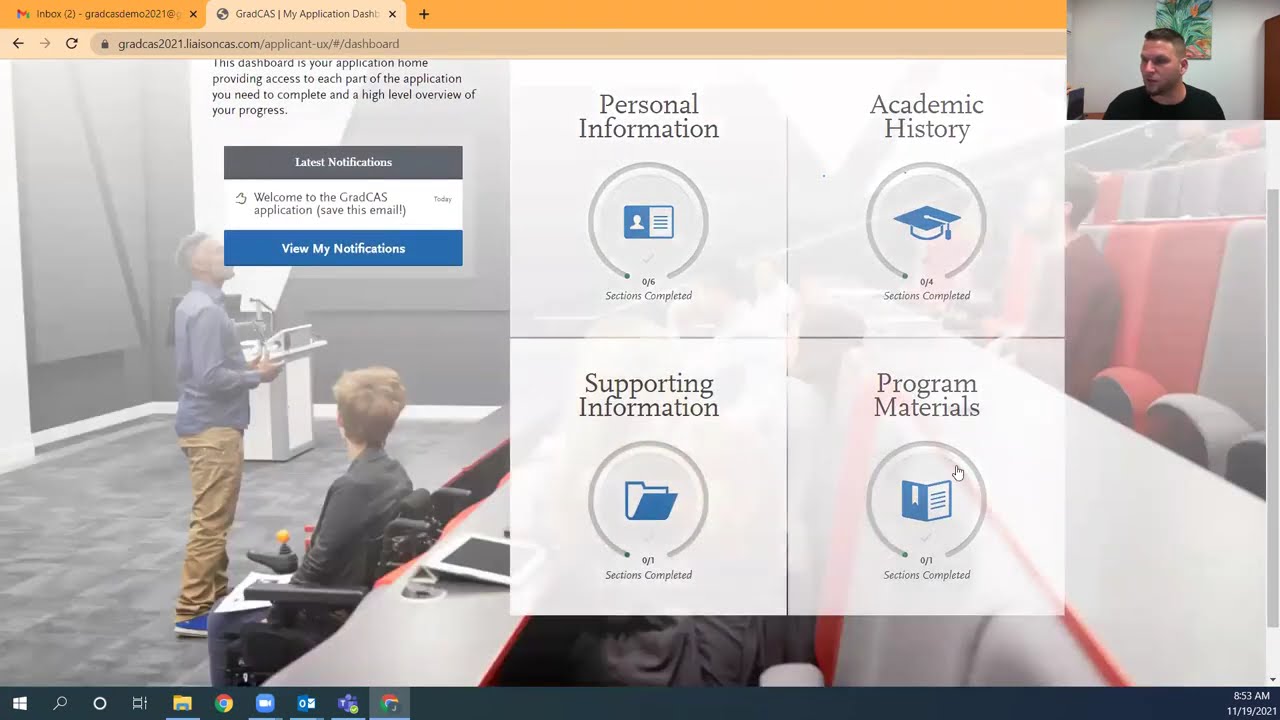Select the Program Materials heading

pos(926,396)
